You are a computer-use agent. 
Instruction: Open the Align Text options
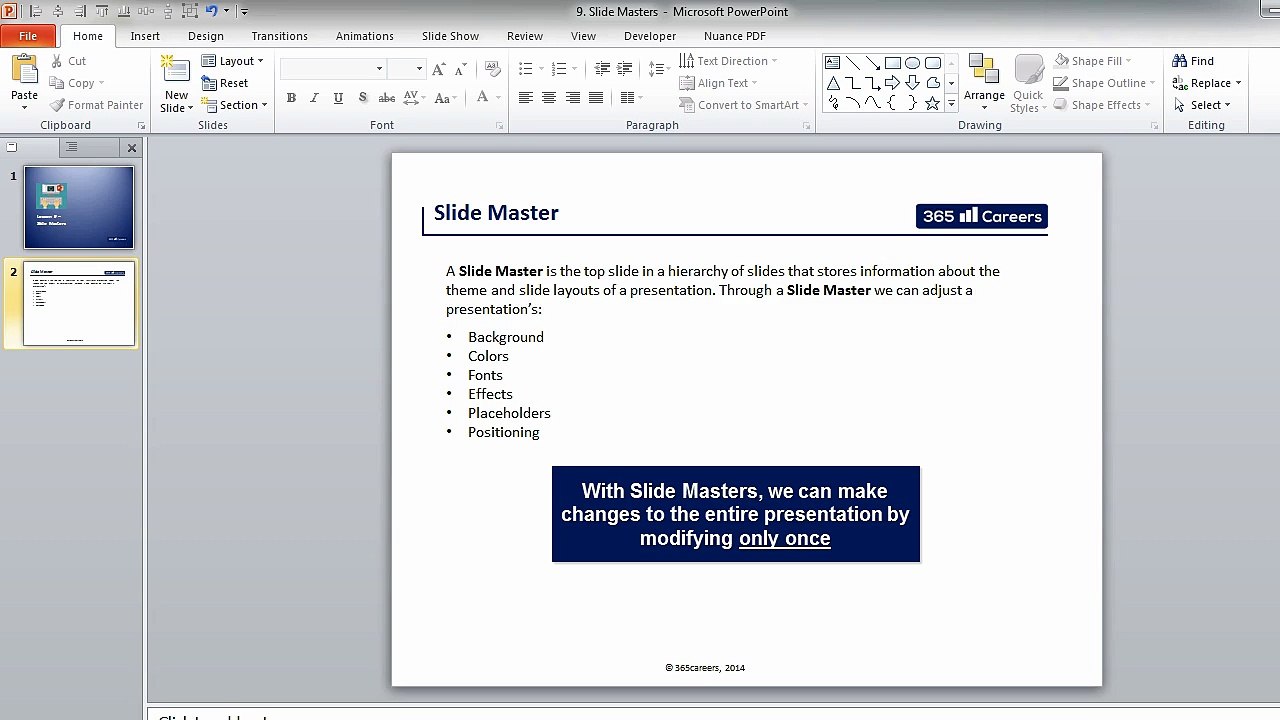[719, 83]
